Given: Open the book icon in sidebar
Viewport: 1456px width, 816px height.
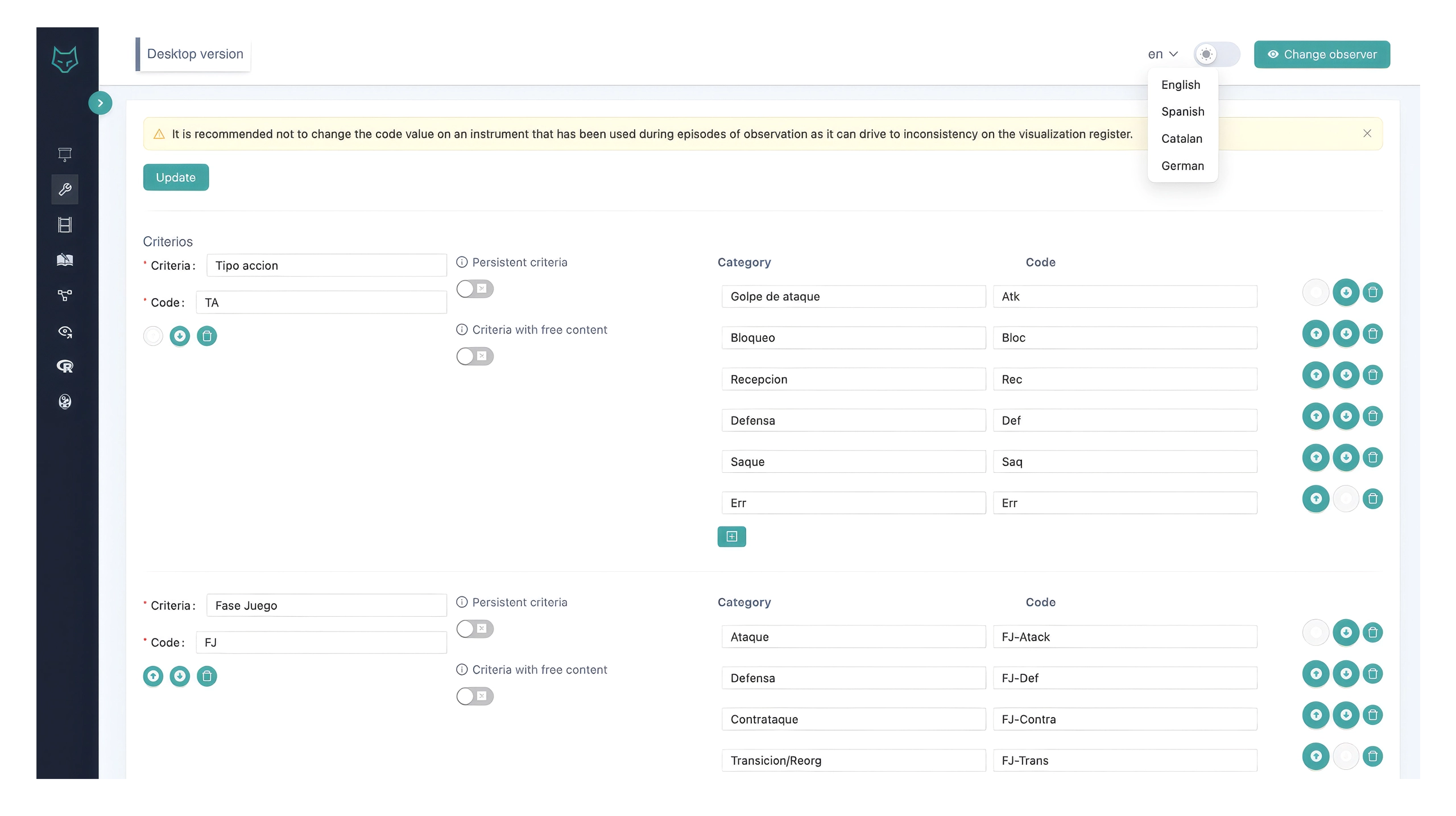Looking at the screenshot, I should (x=65, y=260).
